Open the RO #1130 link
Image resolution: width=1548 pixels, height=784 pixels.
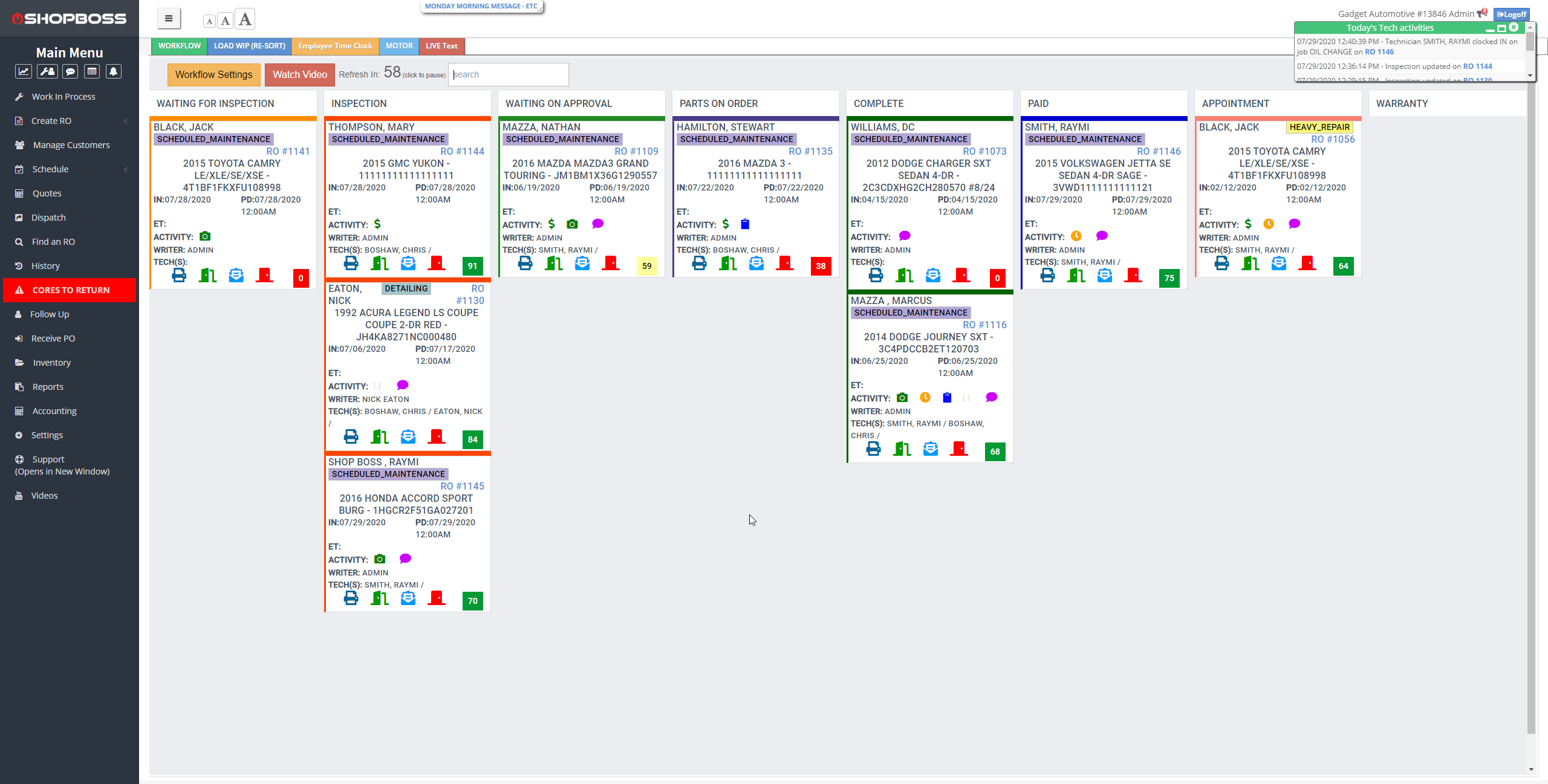tap(470, 300)
